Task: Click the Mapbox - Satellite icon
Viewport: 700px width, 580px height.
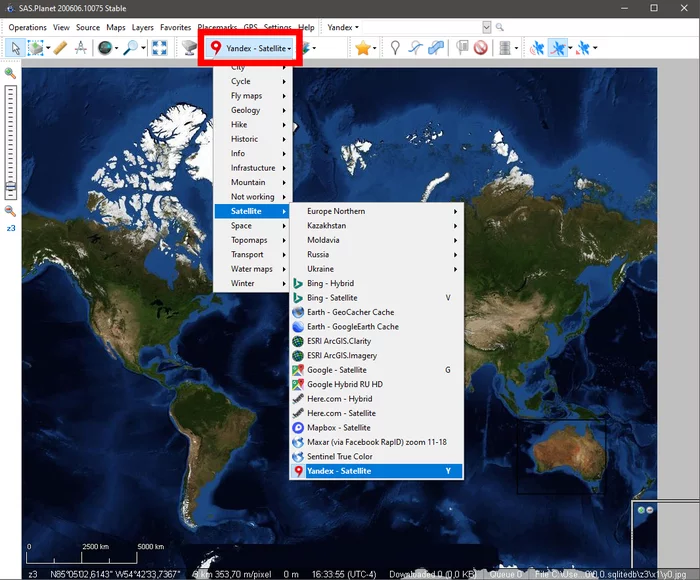Action: [x=298, y=428]
